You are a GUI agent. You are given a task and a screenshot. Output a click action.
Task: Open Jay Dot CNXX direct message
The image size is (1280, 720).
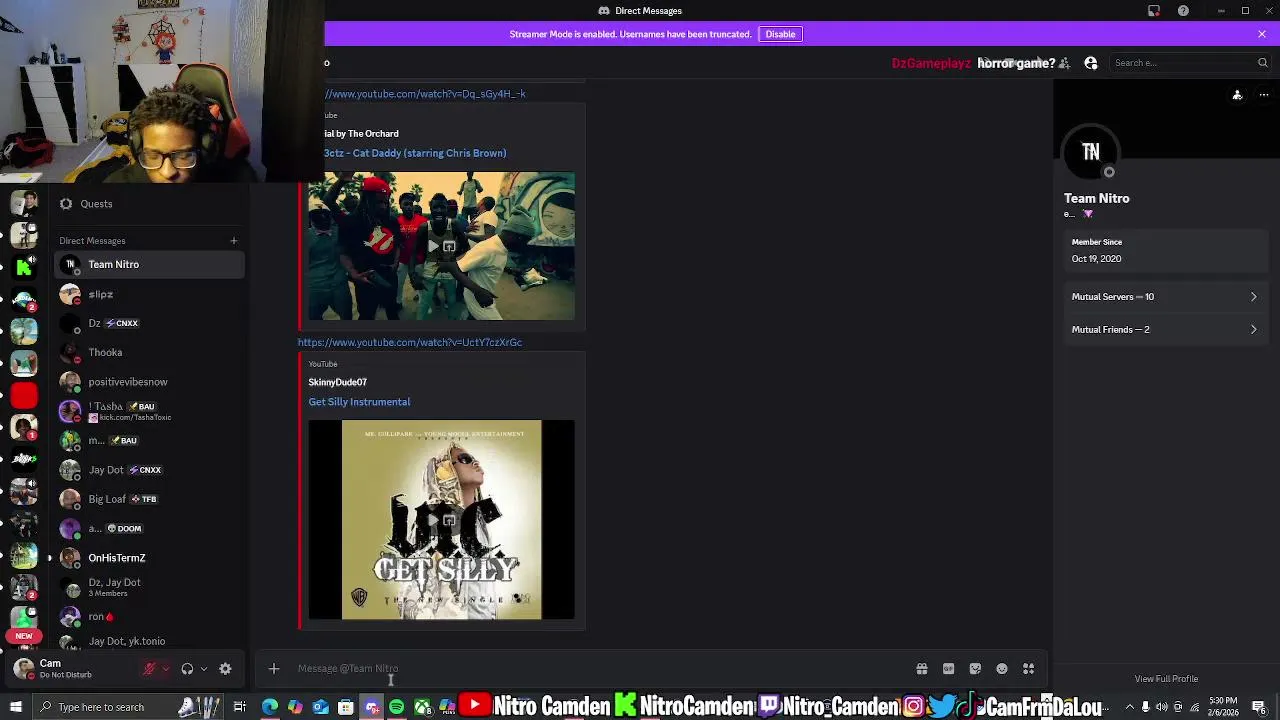(150, 469)
